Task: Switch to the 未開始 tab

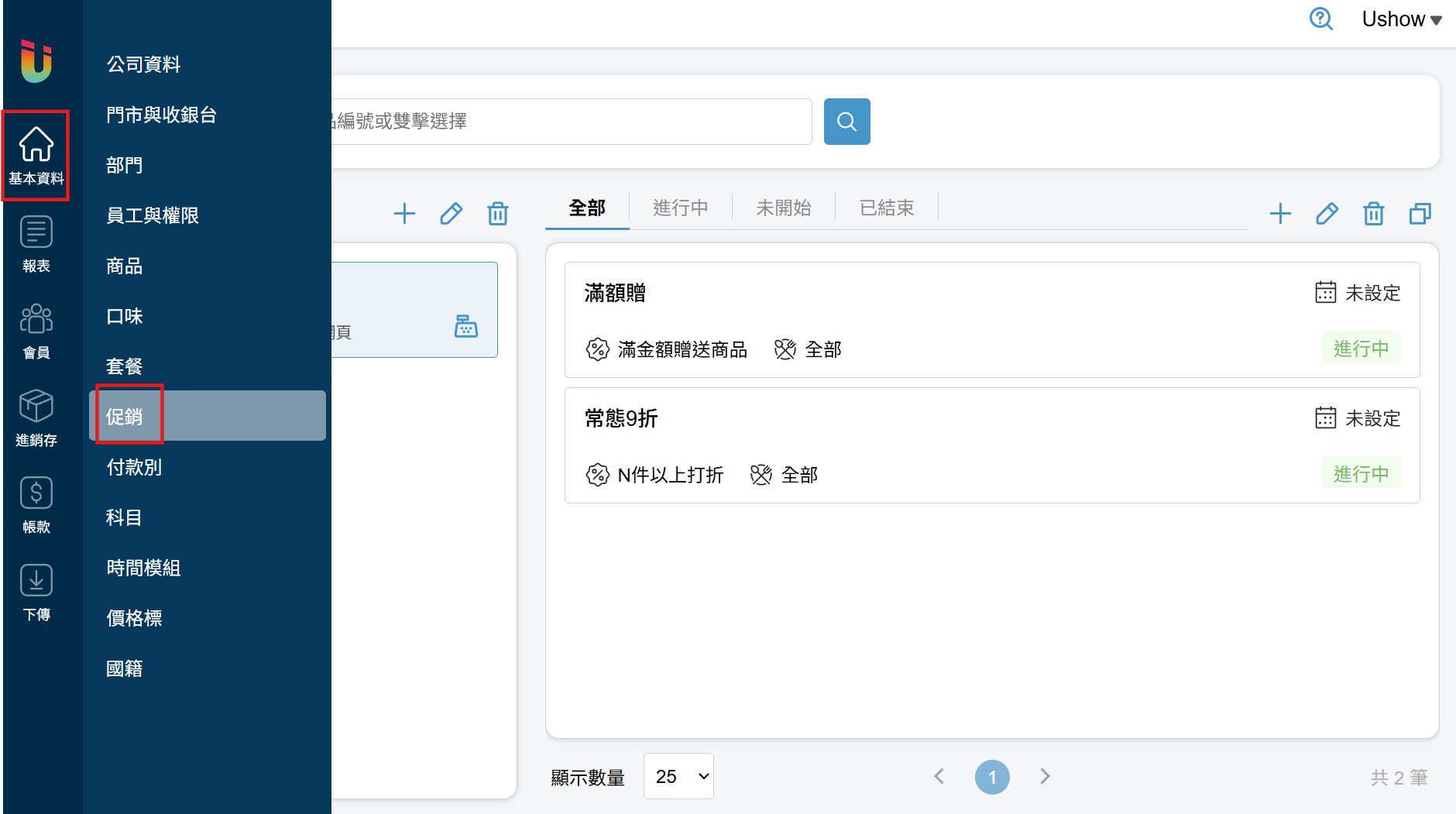Action: pos(784,208)
